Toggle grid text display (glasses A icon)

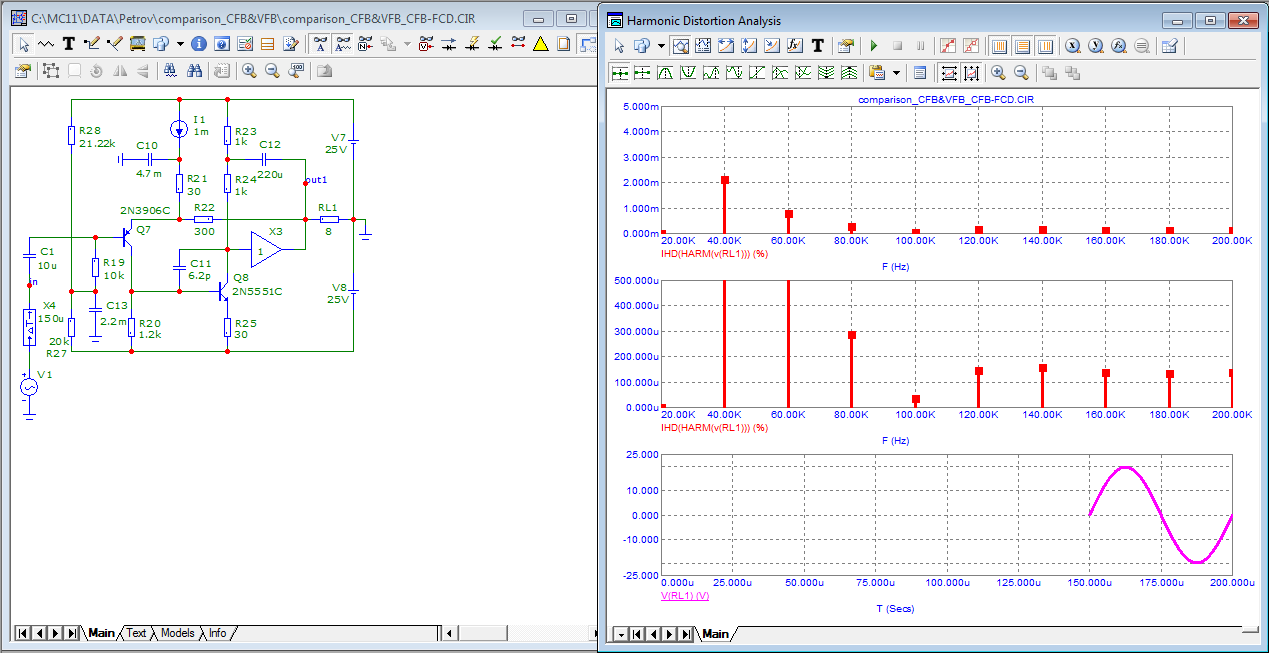coord(320,44)
